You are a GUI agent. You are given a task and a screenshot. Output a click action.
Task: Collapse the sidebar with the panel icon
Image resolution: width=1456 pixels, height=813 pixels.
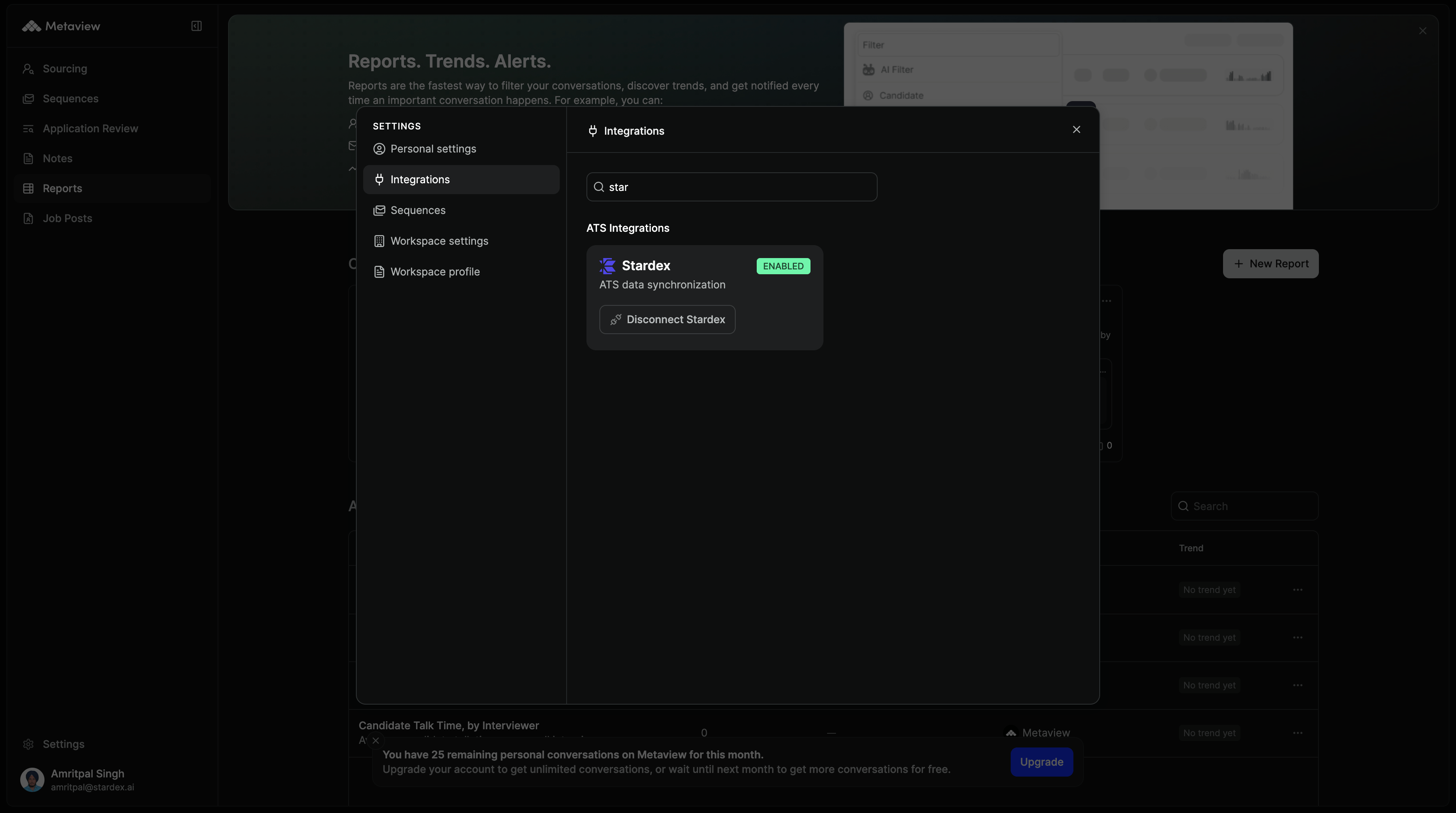coord(197,26)
